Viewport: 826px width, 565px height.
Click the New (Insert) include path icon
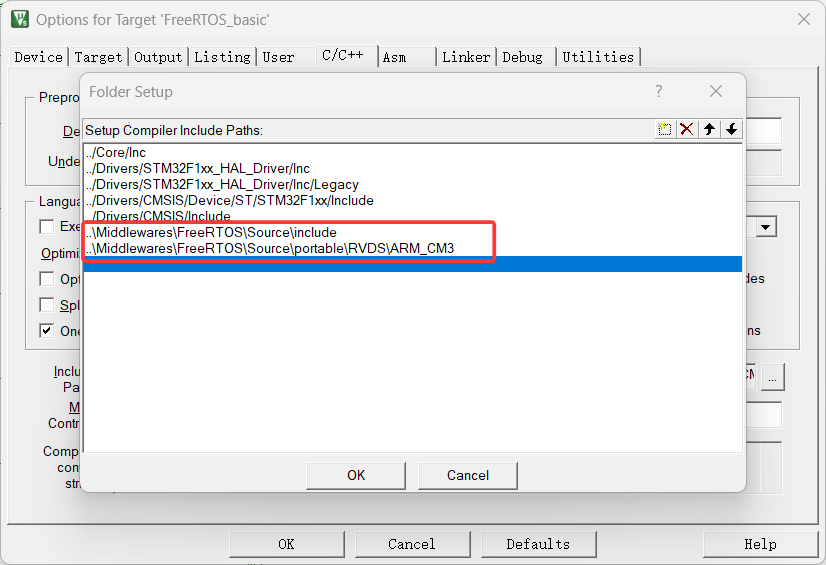664,129
